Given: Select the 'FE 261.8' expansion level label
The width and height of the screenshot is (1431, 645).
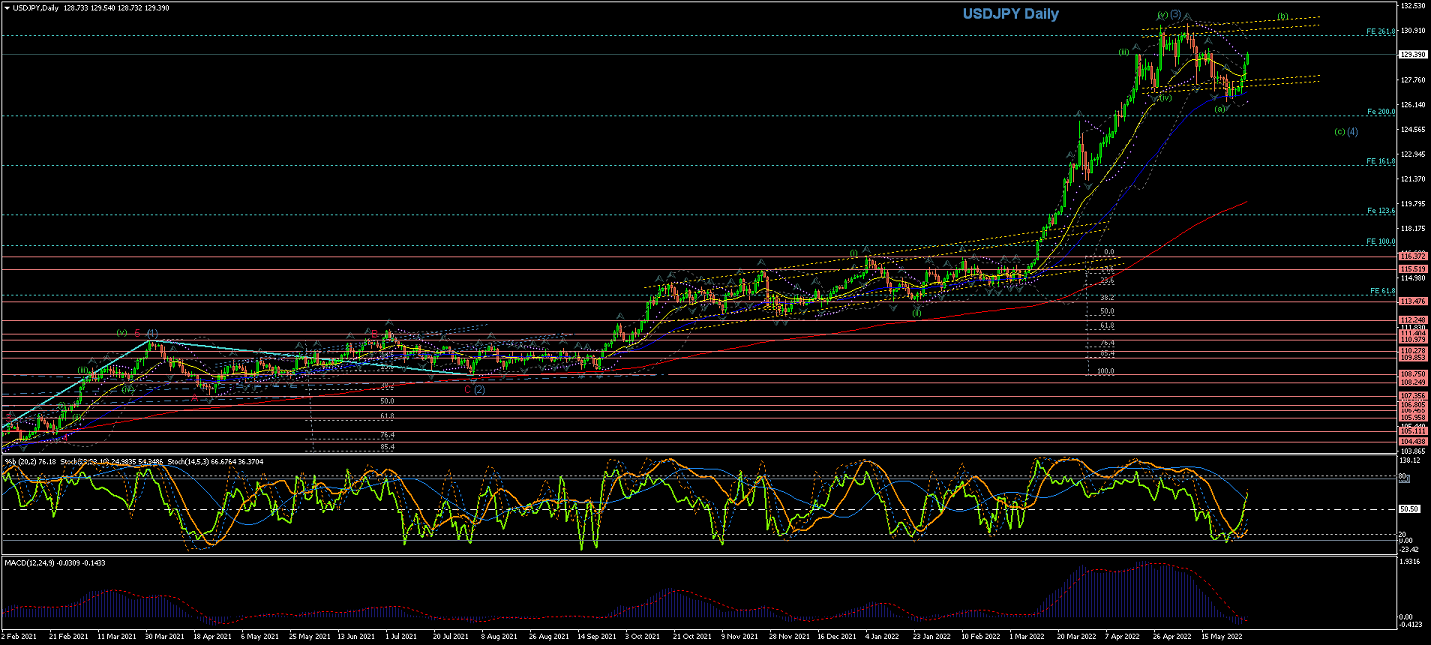Looking at the screenshot, I should click(1381, 32).
